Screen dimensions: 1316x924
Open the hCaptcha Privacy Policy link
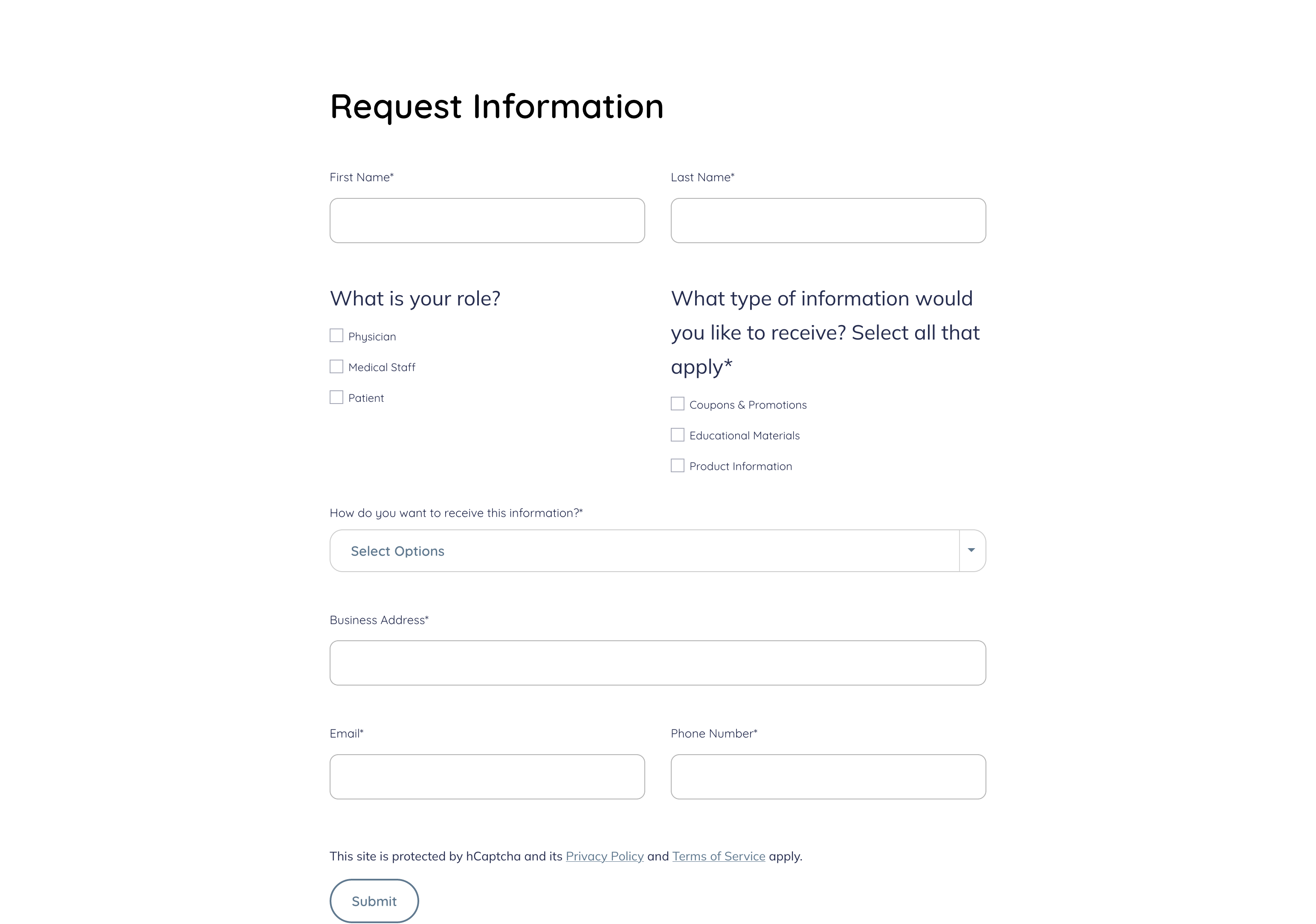pyautogui.click(x=605, y=856)
